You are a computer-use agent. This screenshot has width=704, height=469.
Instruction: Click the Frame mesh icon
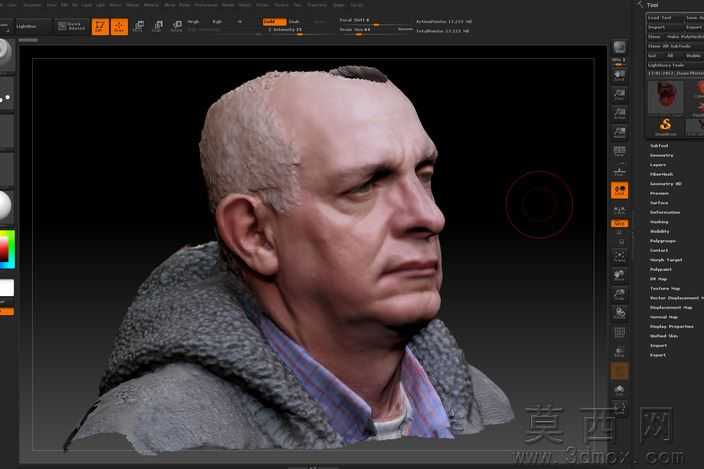(620, 256)
